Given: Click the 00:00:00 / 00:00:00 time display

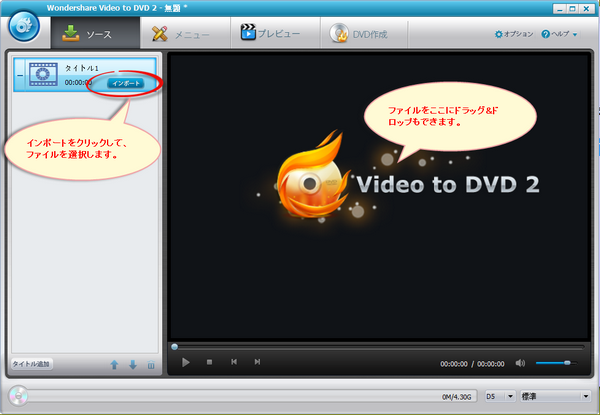Looking at the screenshot, I should [472, 364].
